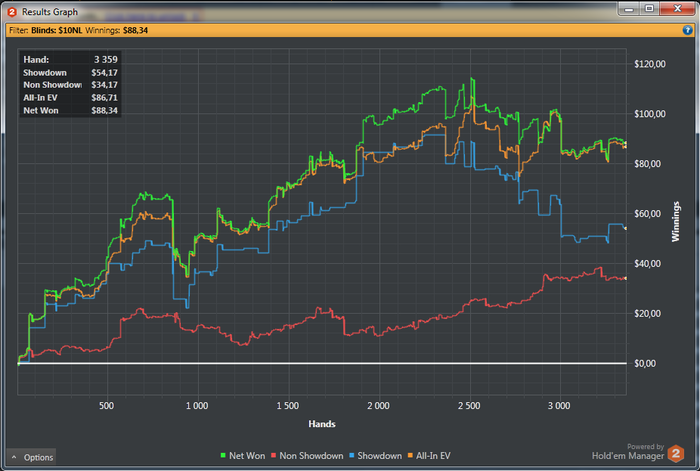Maximize the Results Graph window
The image size is (700, 471).
click(648, 8)
